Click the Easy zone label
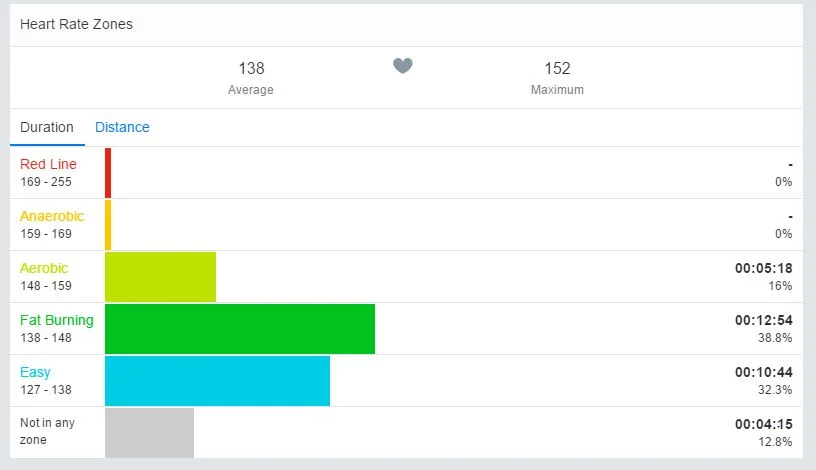 pos(35,372)
